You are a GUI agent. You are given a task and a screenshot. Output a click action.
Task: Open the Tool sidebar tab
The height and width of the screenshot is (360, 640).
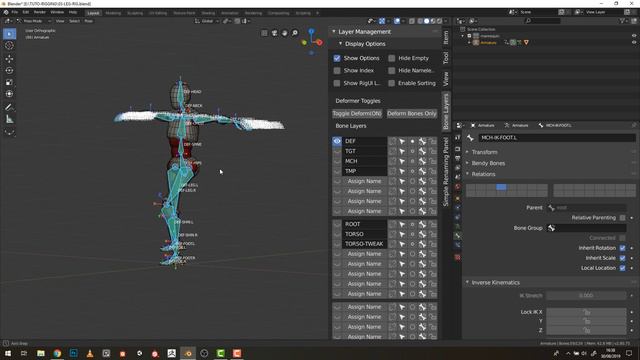[446, 58]
